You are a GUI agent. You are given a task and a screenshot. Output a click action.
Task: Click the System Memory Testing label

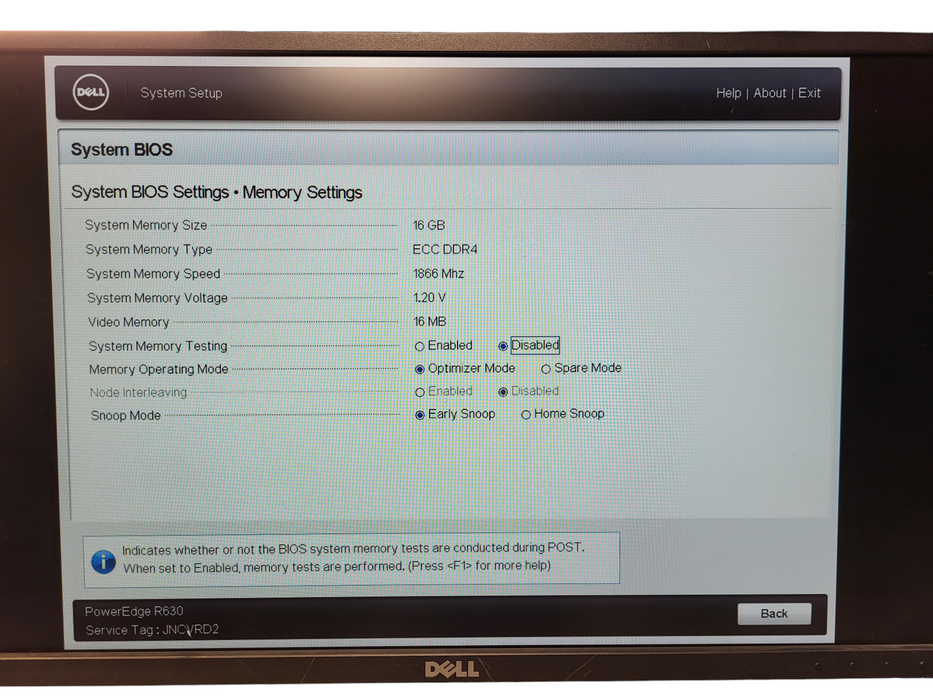(x=158, y=346)
